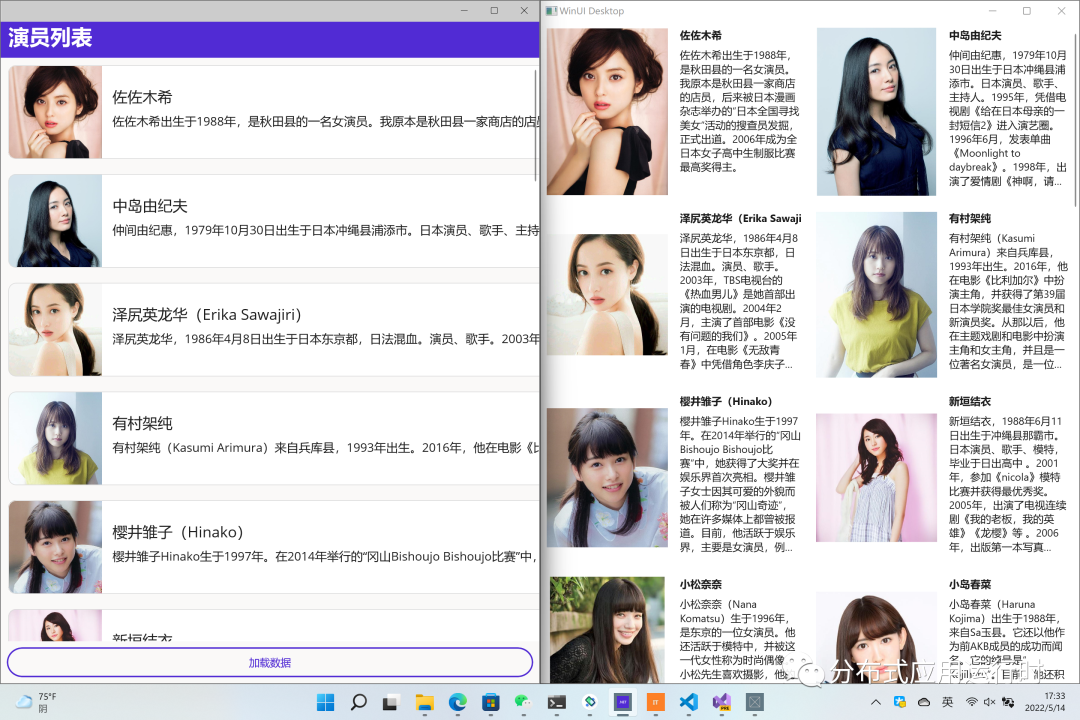Click 泽尻英龙华 photo in left list
The width and height of the screenshot is (1080, 720).
(x=55, y=329)
